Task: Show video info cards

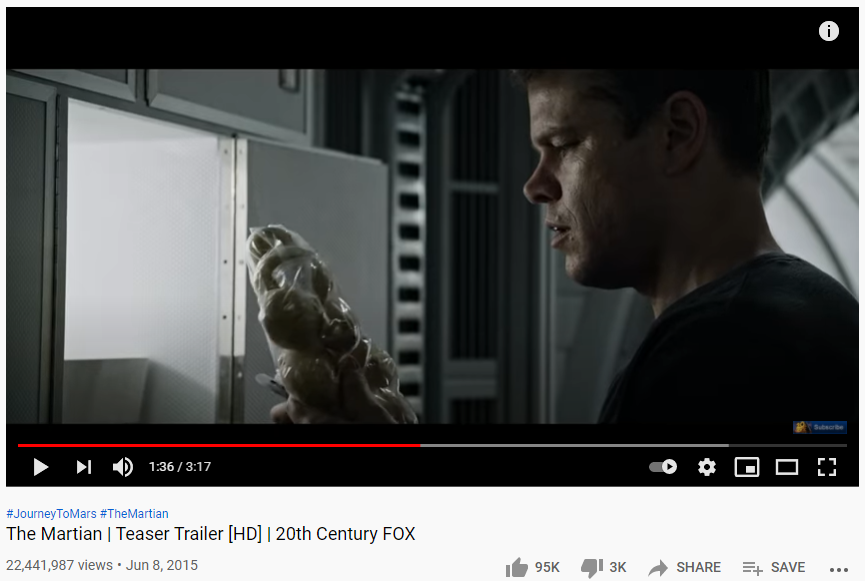Action: [829, 31]
